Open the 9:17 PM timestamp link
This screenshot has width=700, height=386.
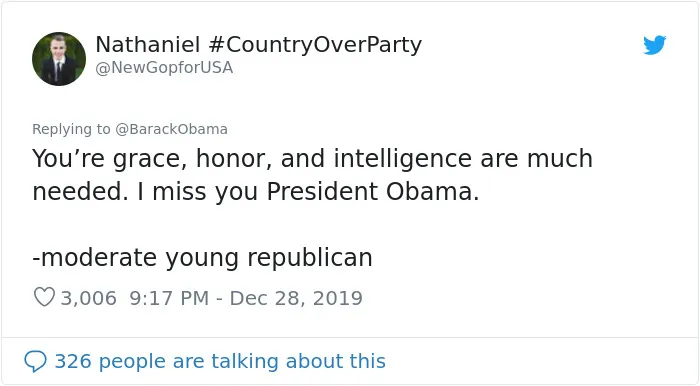click(169, 298)
